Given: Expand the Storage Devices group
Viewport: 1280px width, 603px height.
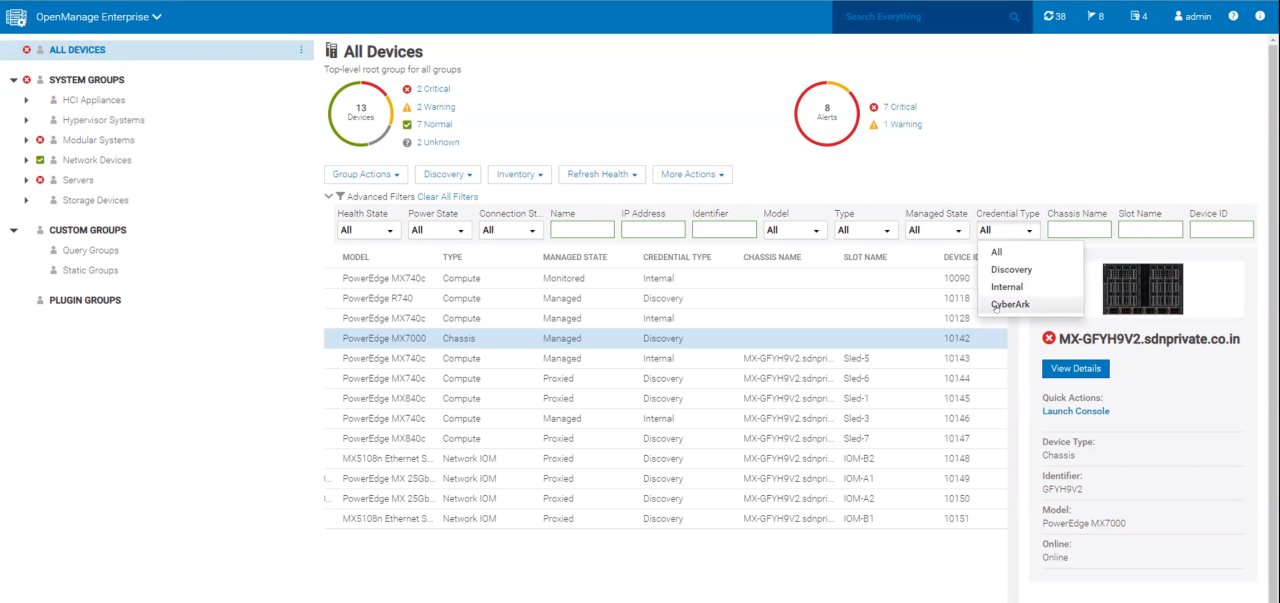Looking at the screenshot, I should (27, 200).
